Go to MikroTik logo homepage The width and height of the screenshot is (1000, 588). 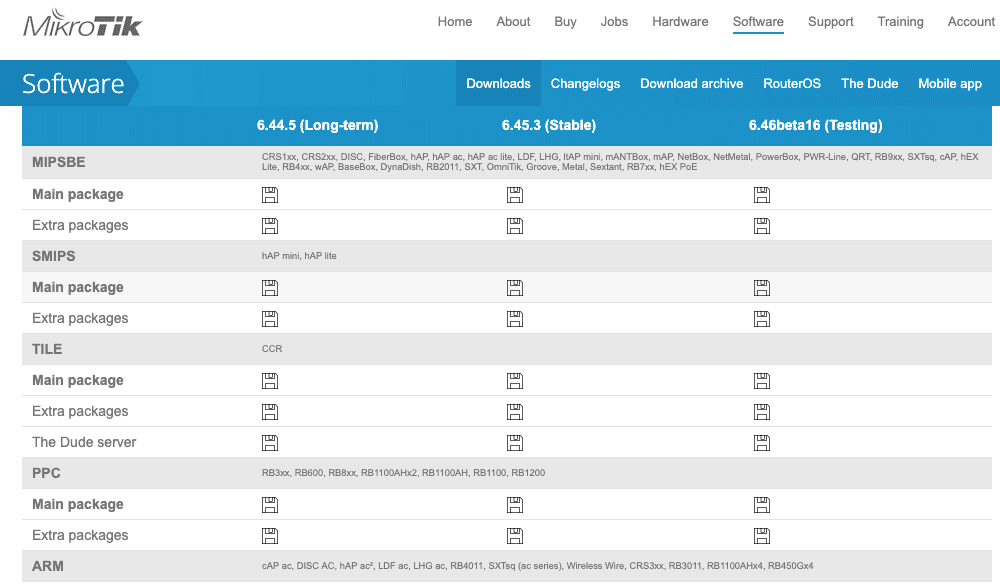[83, 24]
